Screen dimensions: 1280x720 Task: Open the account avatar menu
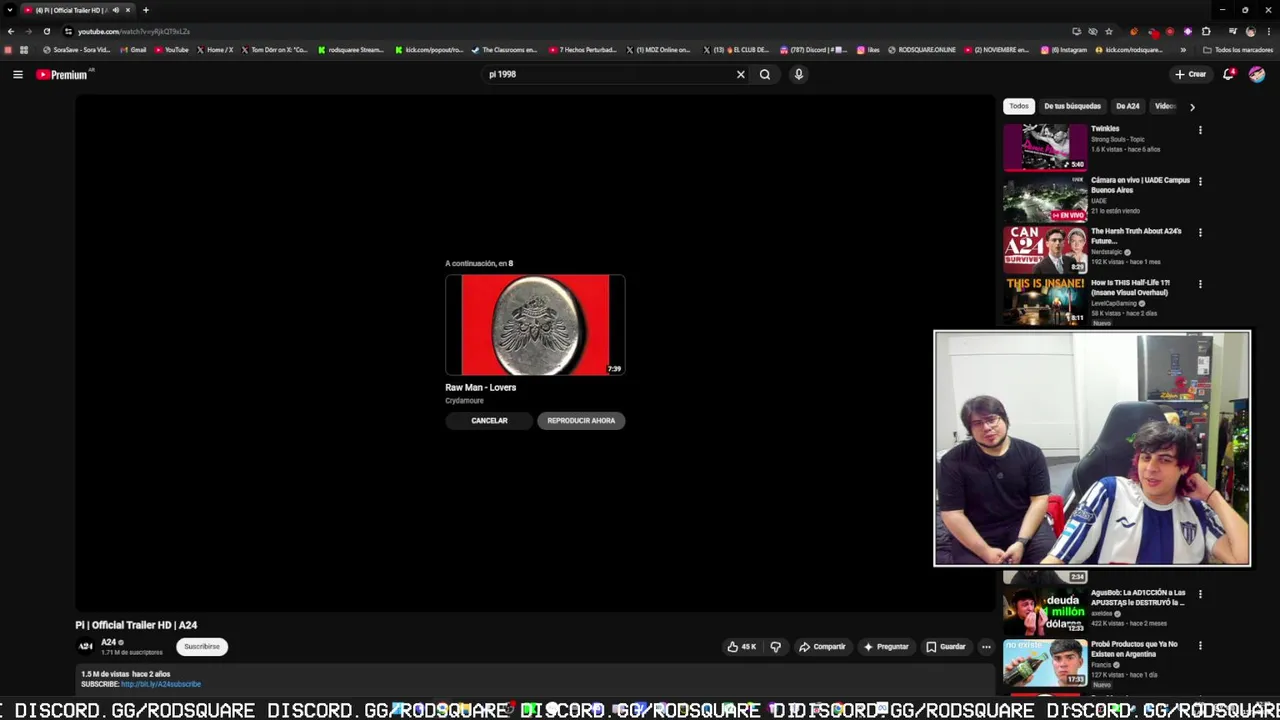(1257, 74)
